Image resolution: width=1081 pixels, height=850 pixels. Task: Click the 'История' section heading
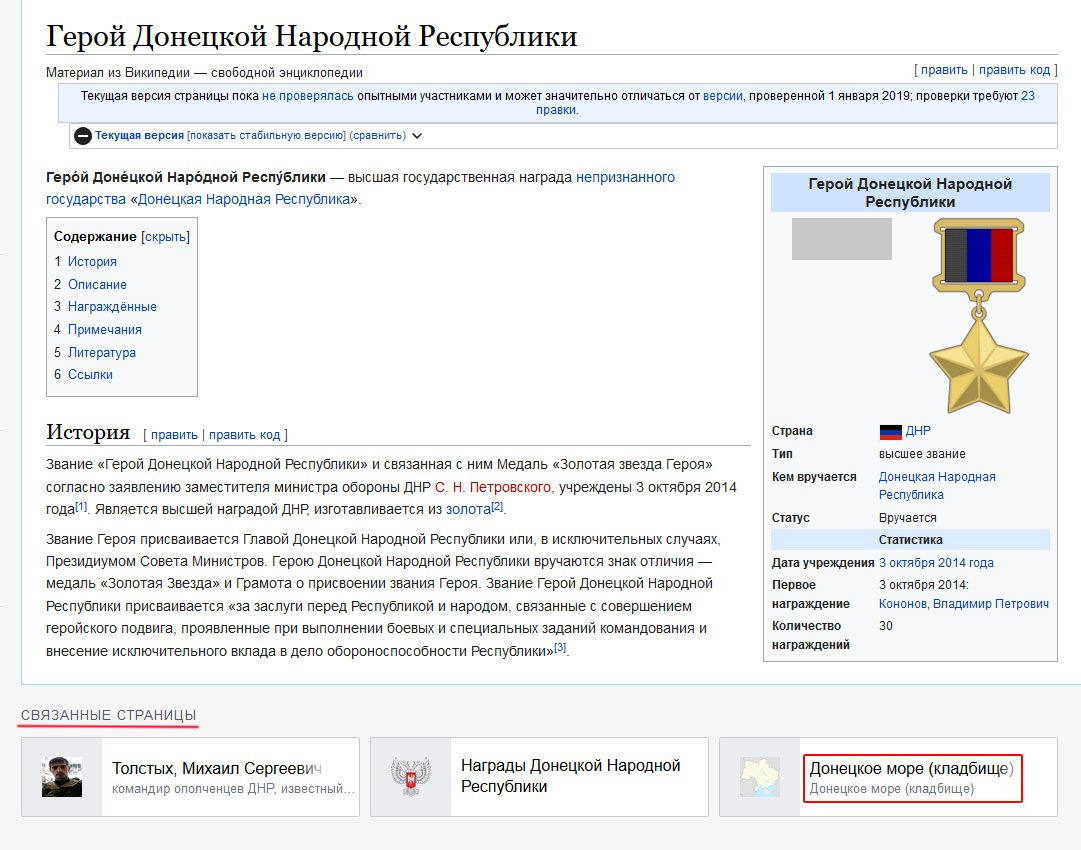pos(88,432)
